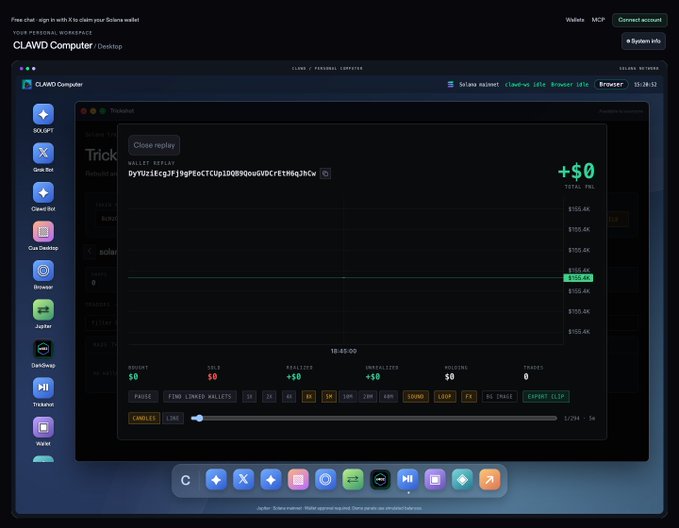This screenshot has height=528, width=679.
Task: Select the 8X replay speed
Action: pyautogui.click(x=309, y=397)
